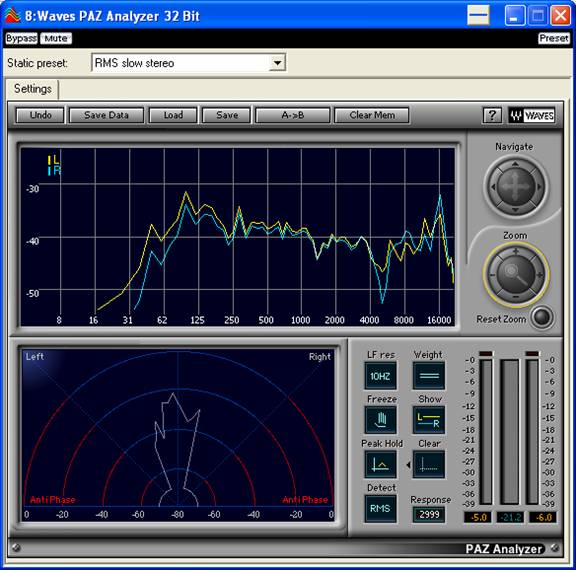
Task: Click the Waves logo button
Action: point(532,115)
